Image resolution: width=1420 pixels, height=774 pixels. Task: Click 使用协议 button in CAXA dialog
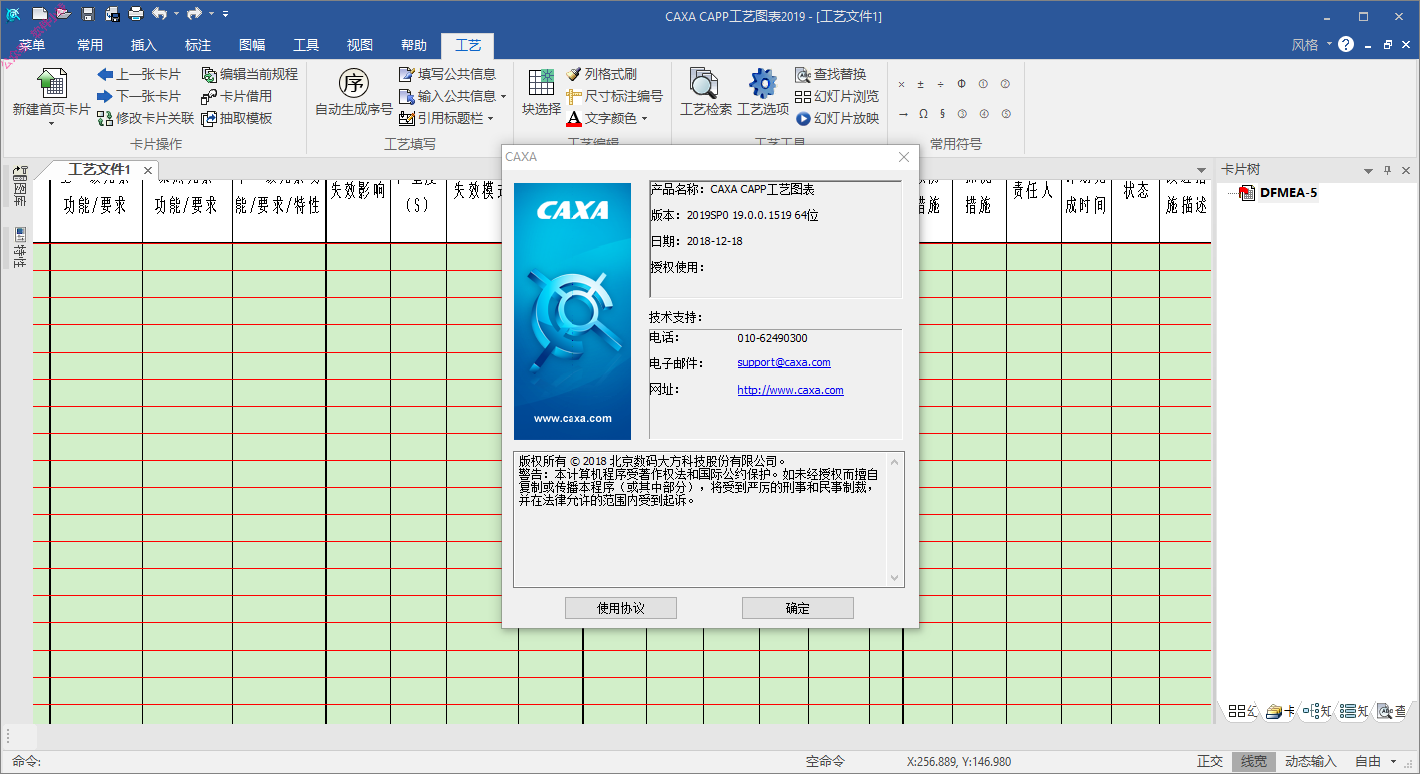(x=621, y=608)
